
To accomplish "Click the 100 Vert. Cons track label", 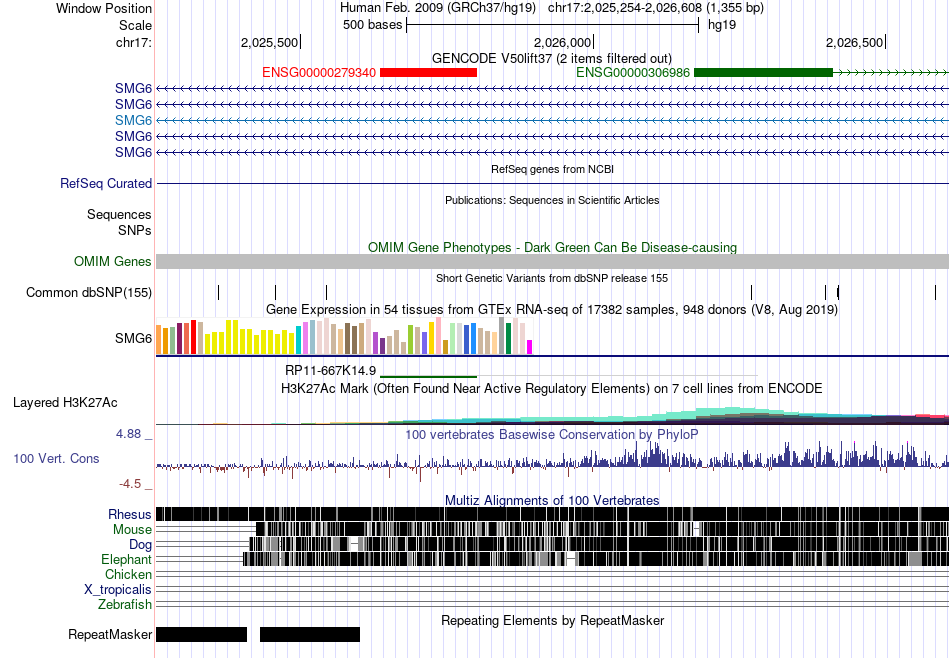I will click(56, 459).
